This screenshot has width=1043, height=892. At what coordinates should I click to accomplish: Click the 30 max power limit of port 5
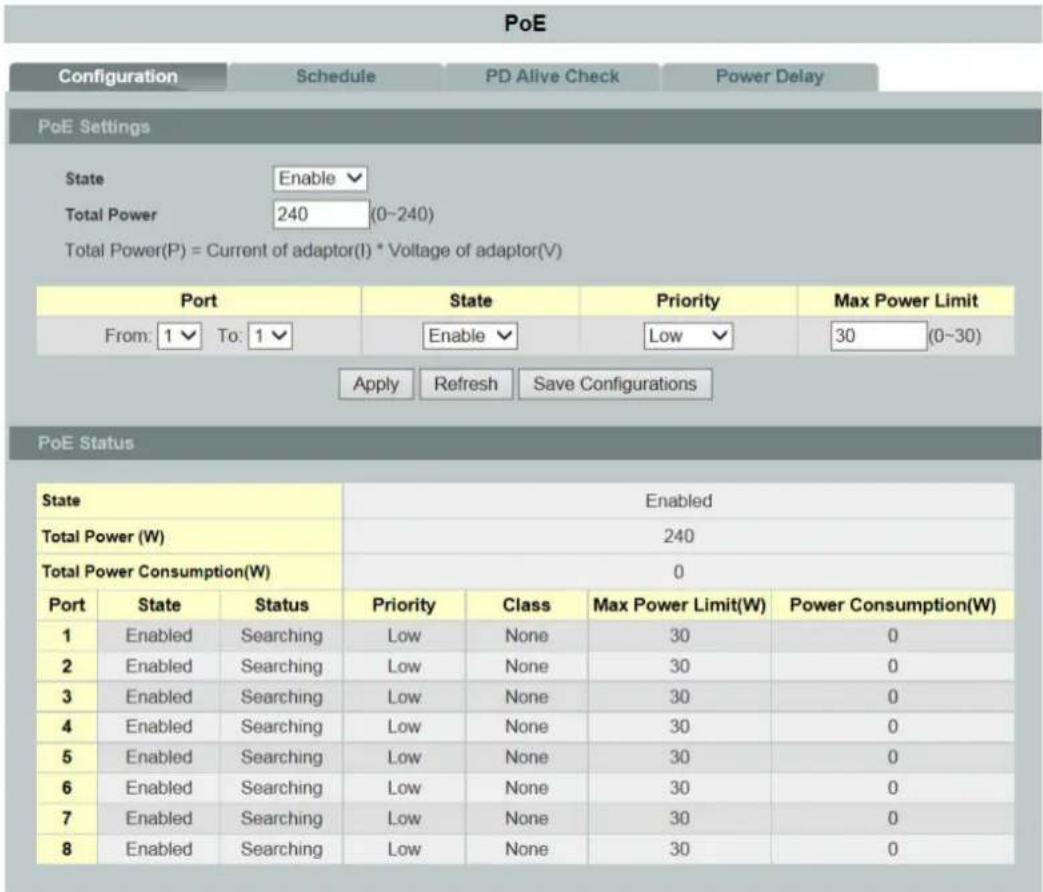(679, 758)
